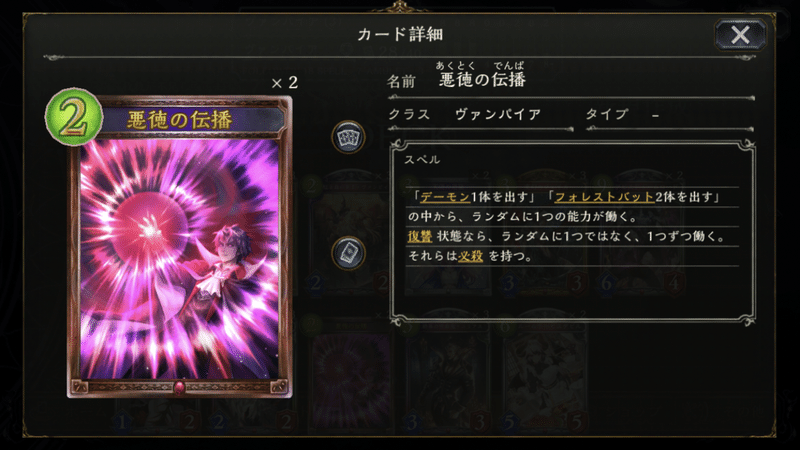Image resolution: width=800 pixels, height=450 pixels.
Task: Click the タイプ field label
Action: (607, 114)
